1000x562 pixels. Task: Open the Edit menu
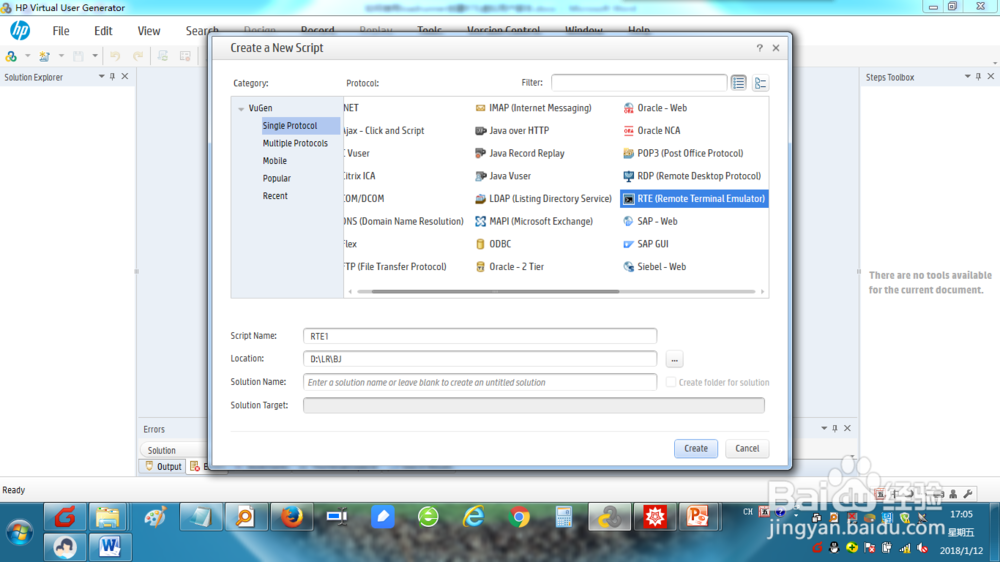point(103,31)
